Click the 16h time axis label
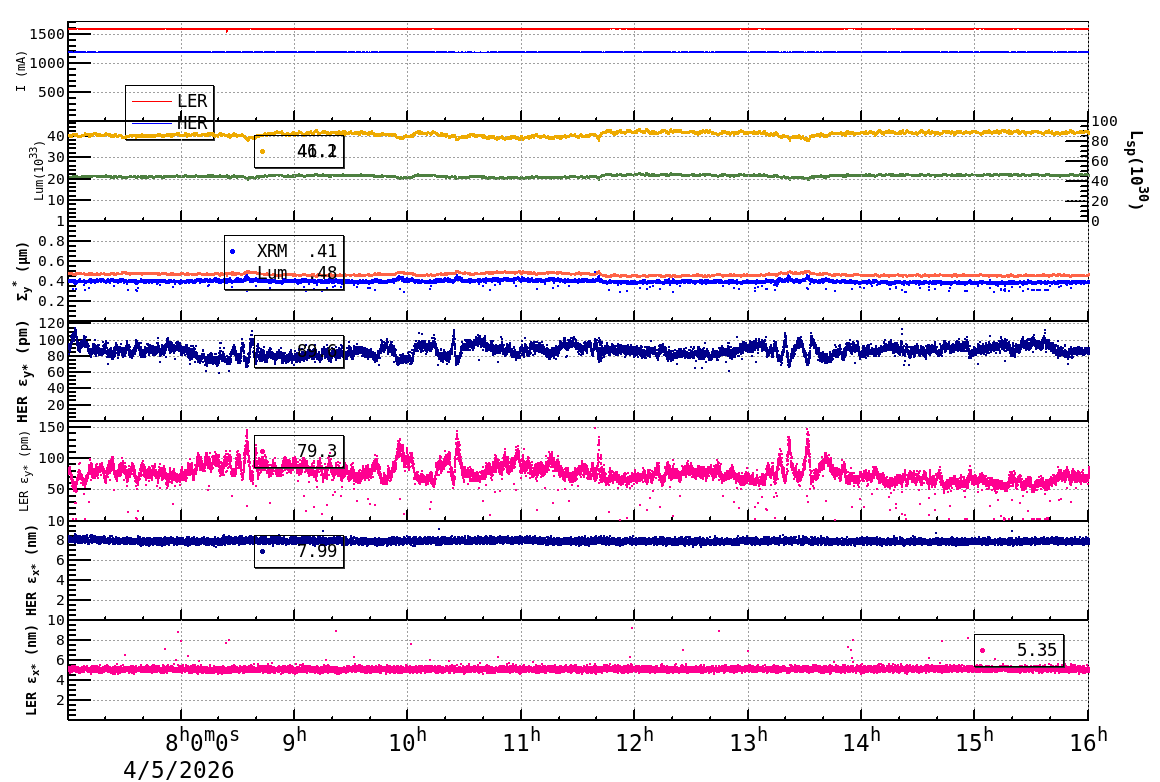The height and width of the screenshot is (782, 1160). (1088, 739)
